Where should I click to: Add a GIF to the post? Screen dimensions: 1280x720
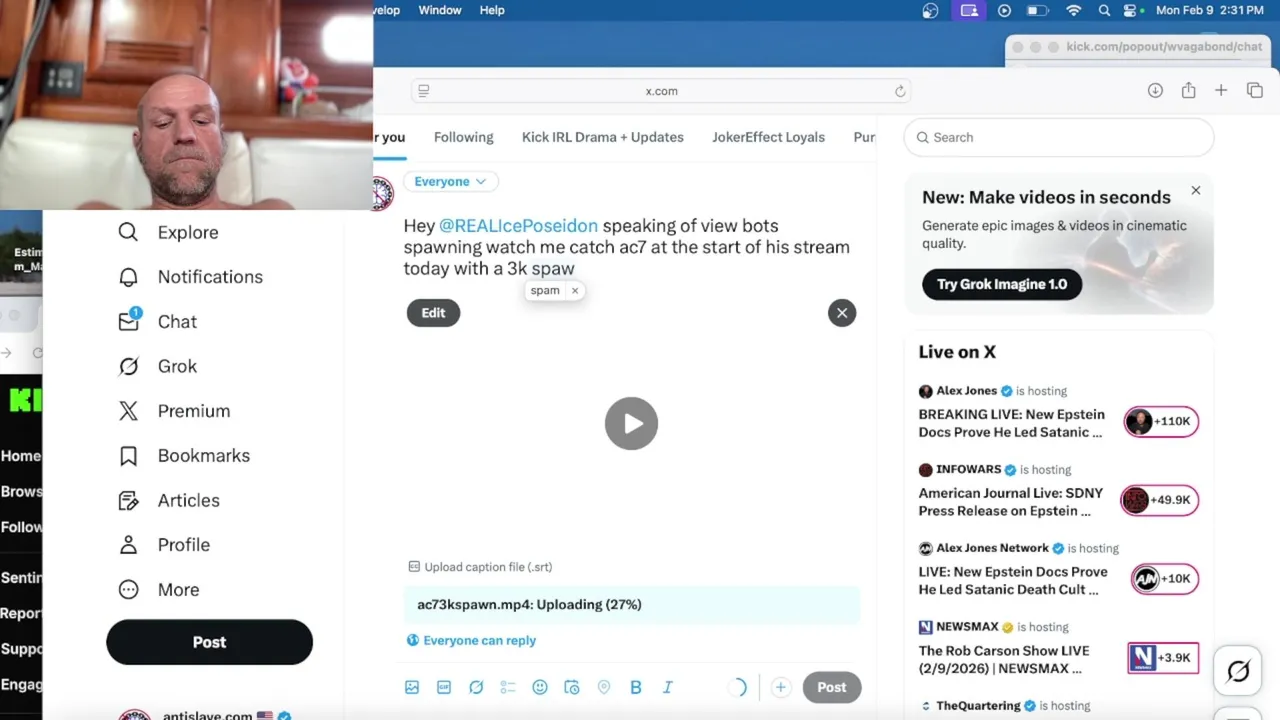coord(444,687)
